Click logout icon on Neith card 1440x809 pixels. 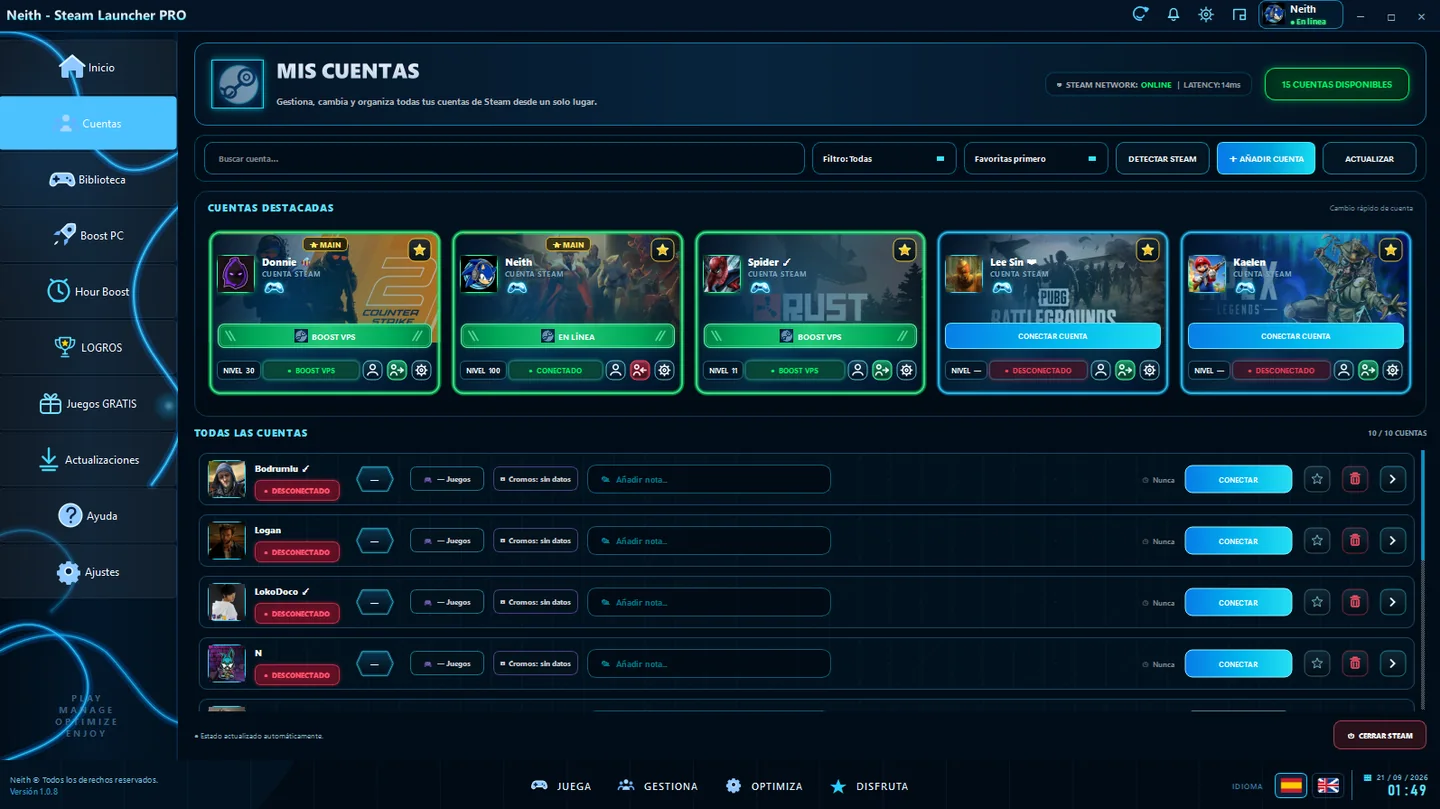(x=640, y=370)
